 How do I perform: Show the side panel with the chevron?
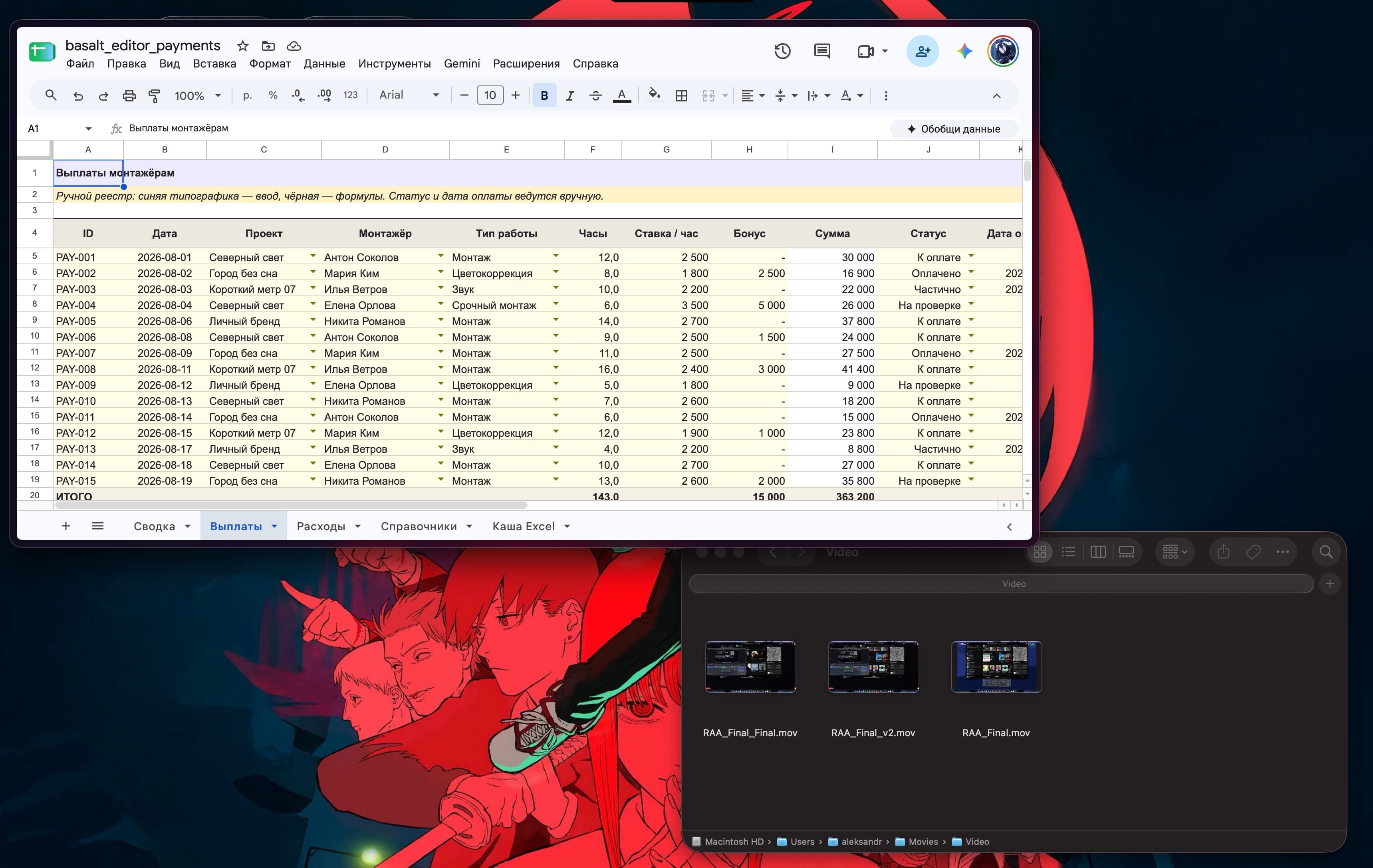[x=1009, y=527]
